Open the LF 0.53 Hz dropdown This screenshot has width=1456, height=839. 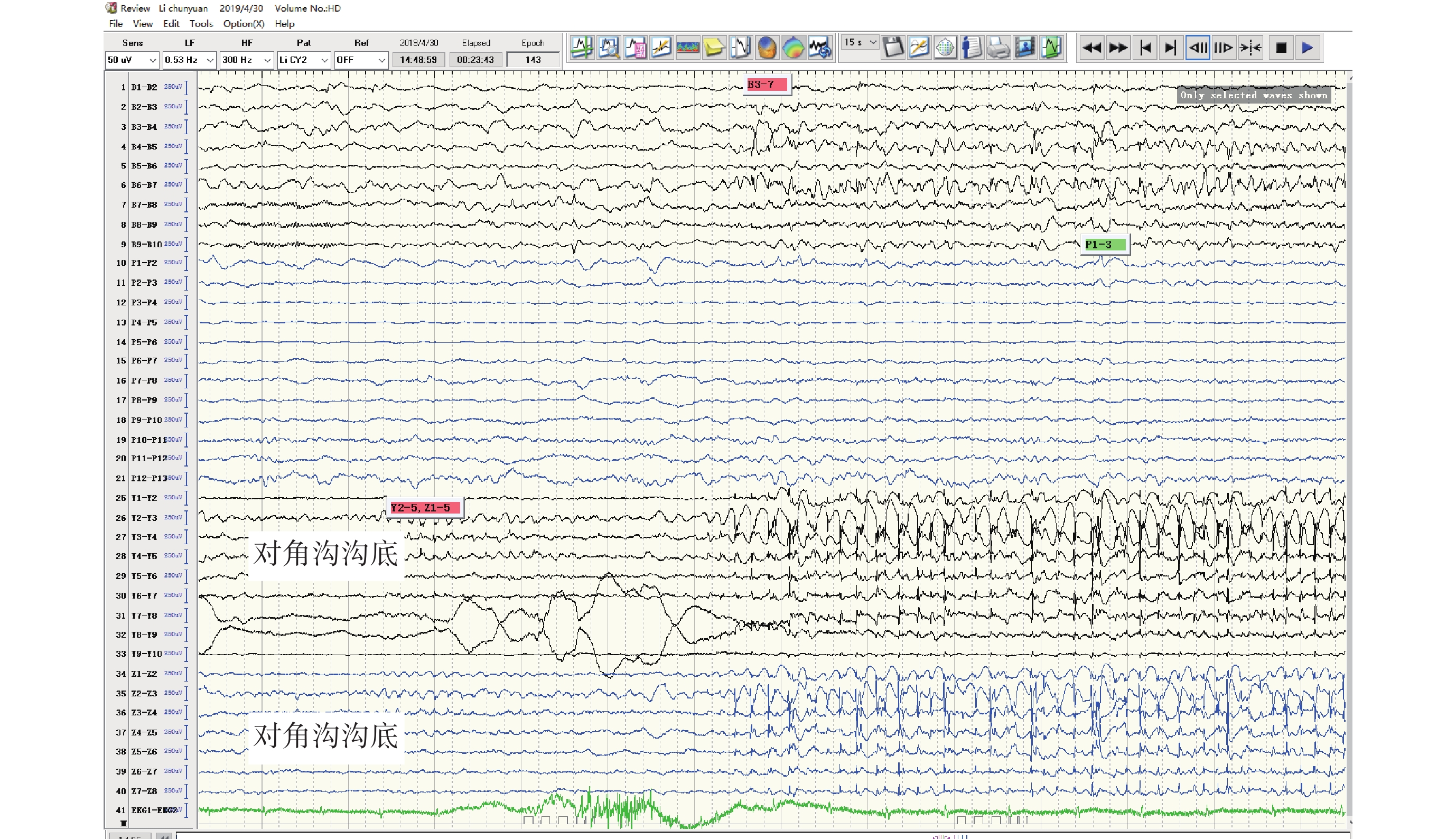click(x=190, y=60)
